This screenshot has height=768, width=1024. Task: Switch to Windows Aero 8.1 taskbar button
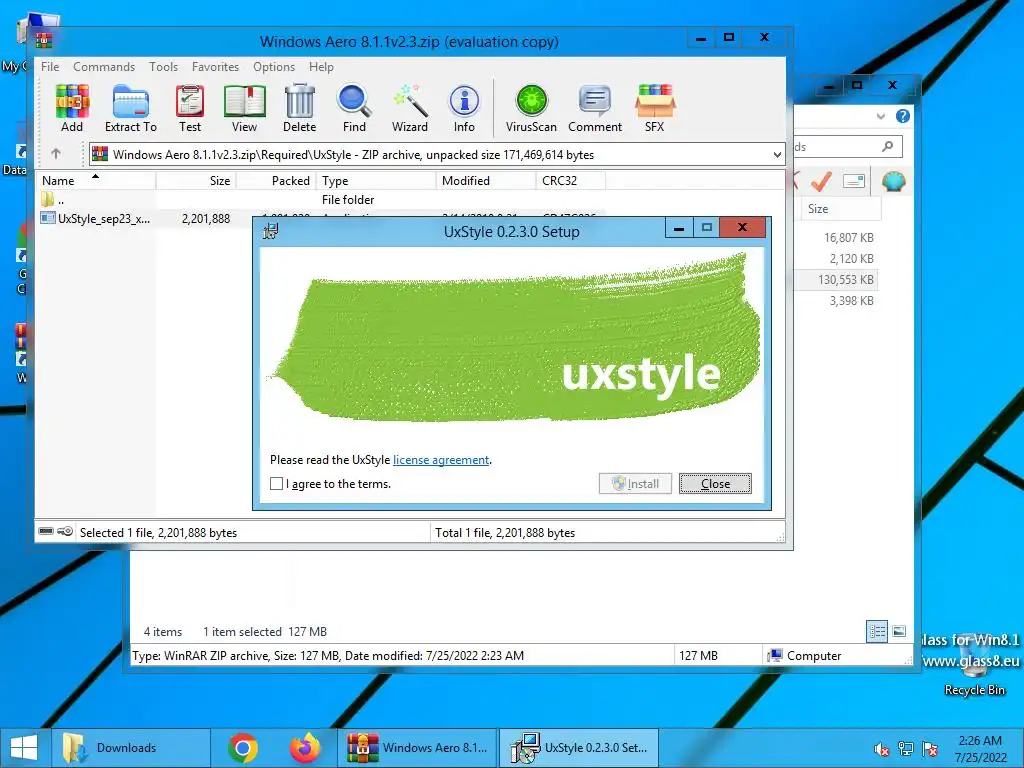[x=418, y=748]
